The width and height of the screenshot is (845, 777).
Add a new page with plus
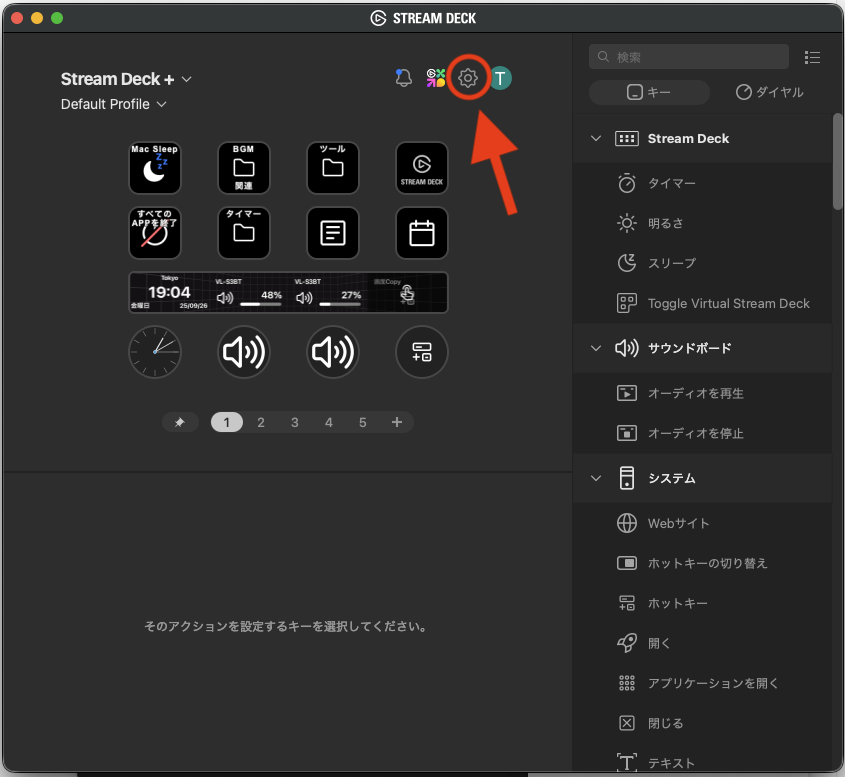click(x=397, y=422)
